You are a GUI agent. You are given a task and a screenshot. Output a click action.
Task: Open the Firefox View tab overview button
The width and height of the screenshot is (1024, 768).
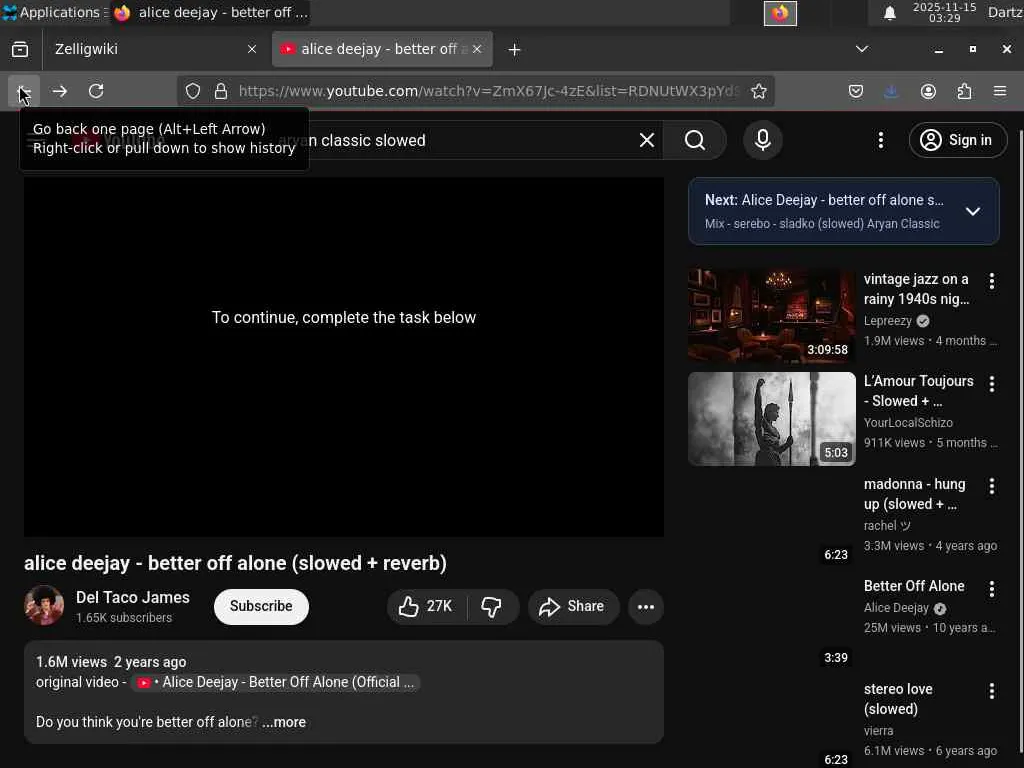click(20, 49)
